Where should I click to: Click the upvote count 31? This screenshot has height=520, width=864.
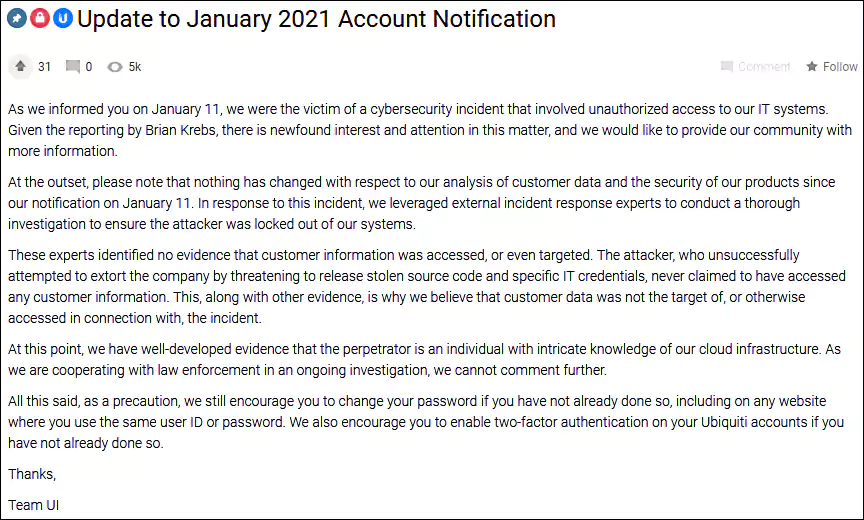[44, 67]
